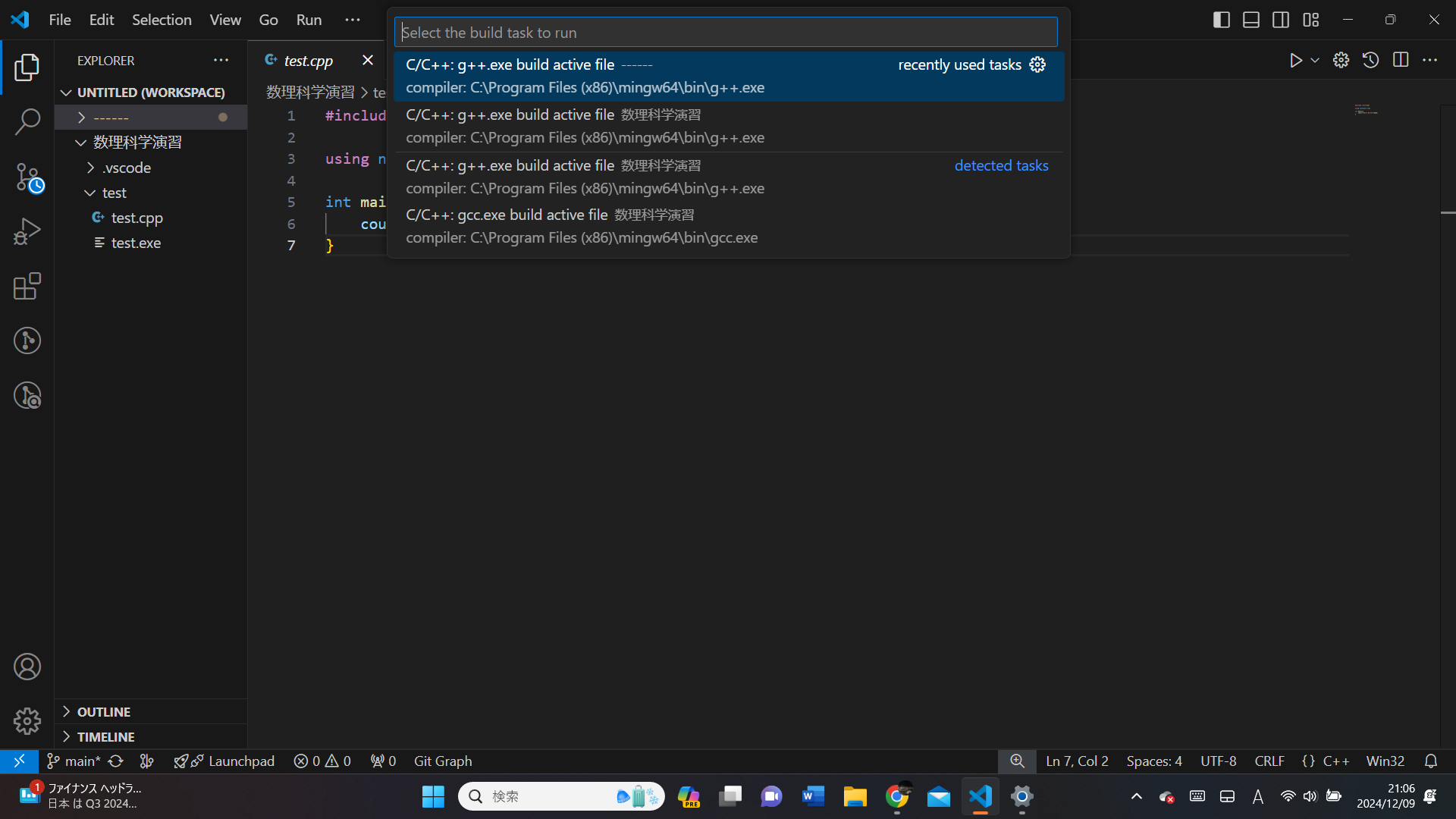Open the run button dropdown arrow

(1315, 60)
